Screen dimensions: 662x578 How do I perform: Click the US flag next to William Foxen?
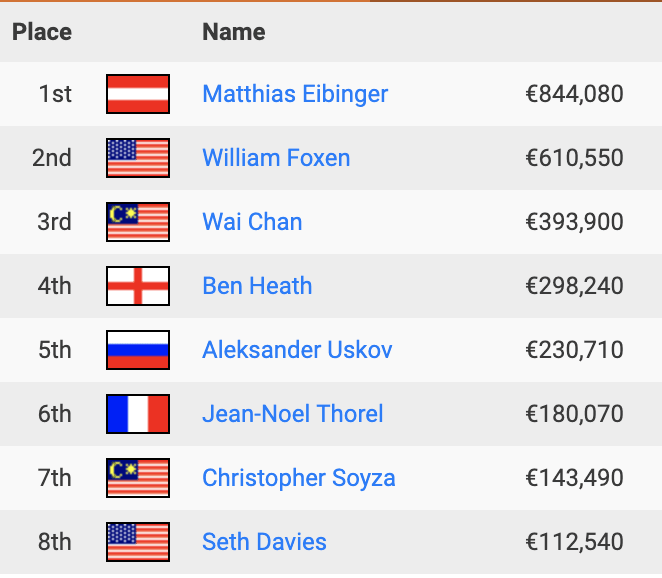(x=138, y=158)
